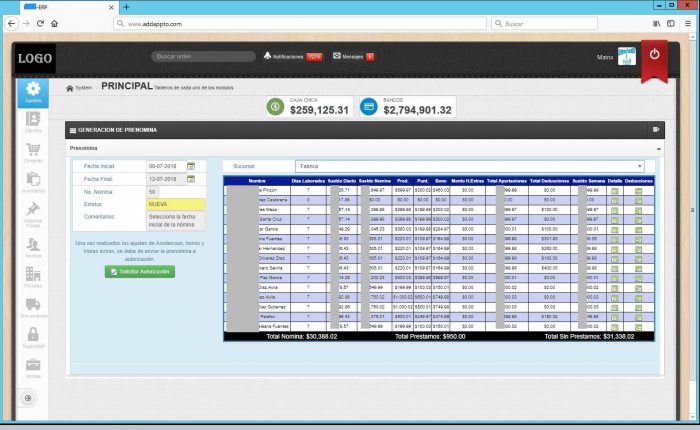The width and height of the screenshot is (700, 430).
Task: Toggle the Generacion de Prenomina panel icon
Action: 655,129
